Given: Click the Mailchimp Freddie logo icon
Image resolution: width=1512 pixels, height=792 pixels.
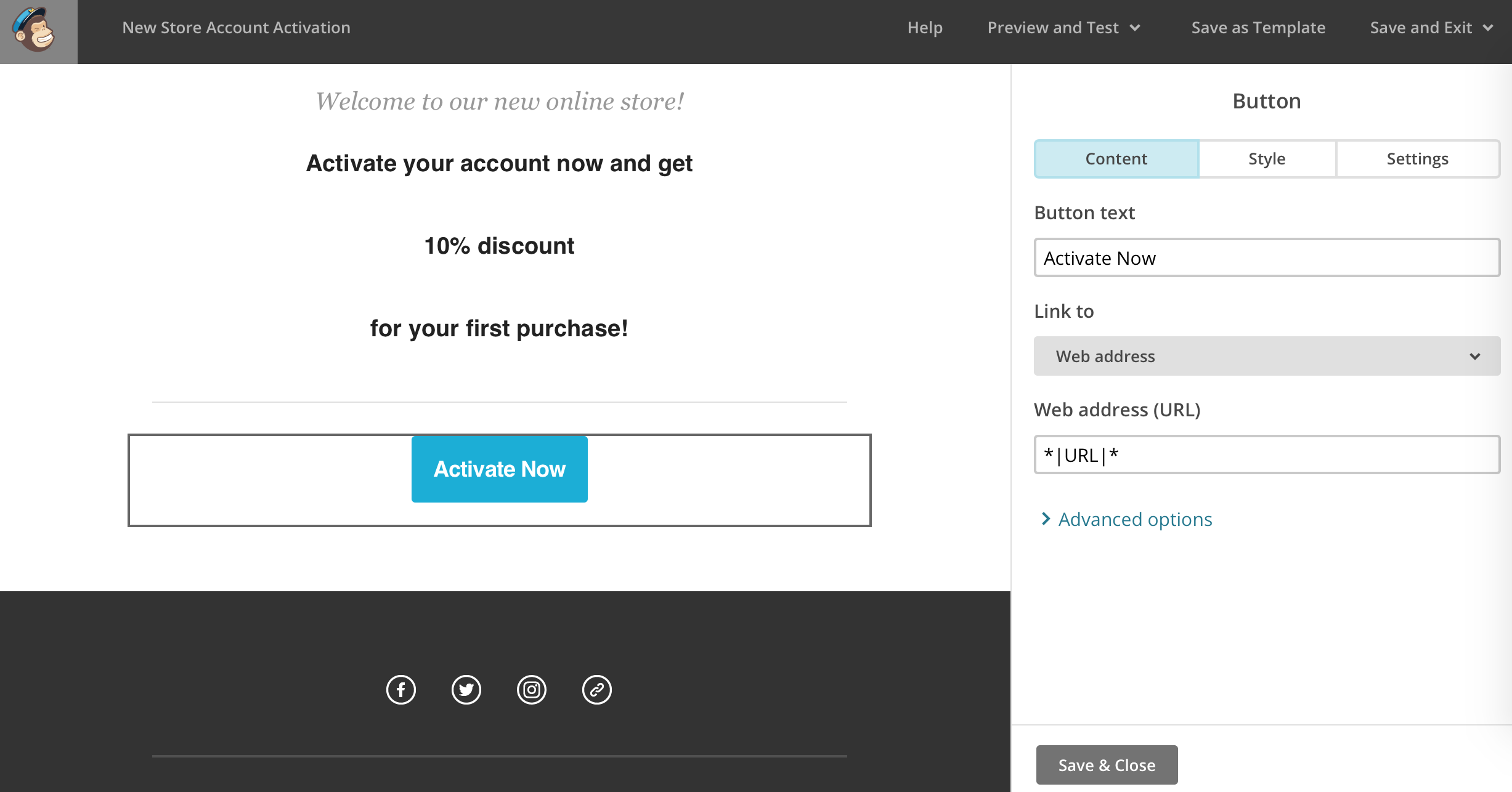Looking at the screenshot, I should click(36, 30).
